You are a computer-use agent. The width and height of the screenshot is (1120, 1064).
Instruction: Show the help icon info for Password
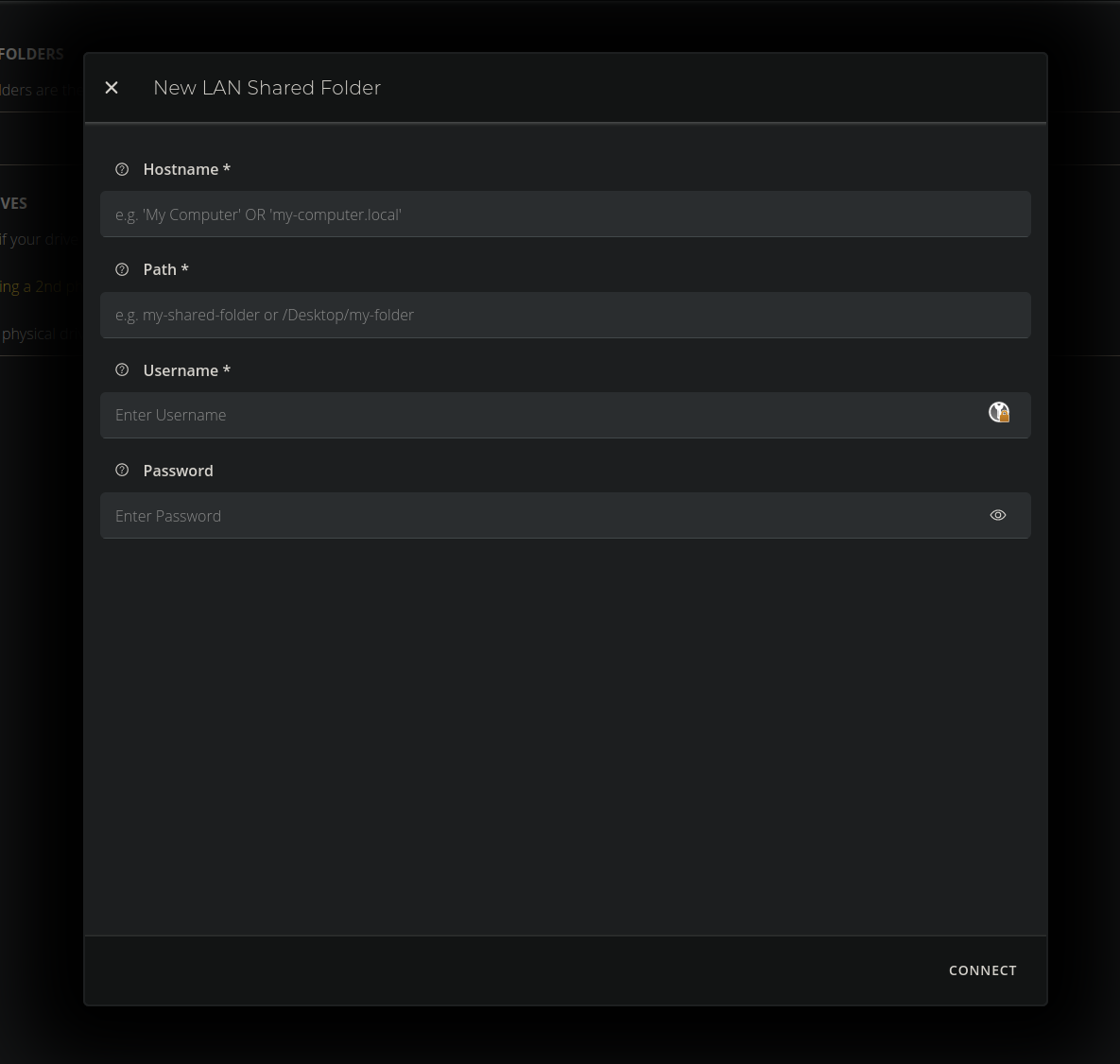(122, 471)
